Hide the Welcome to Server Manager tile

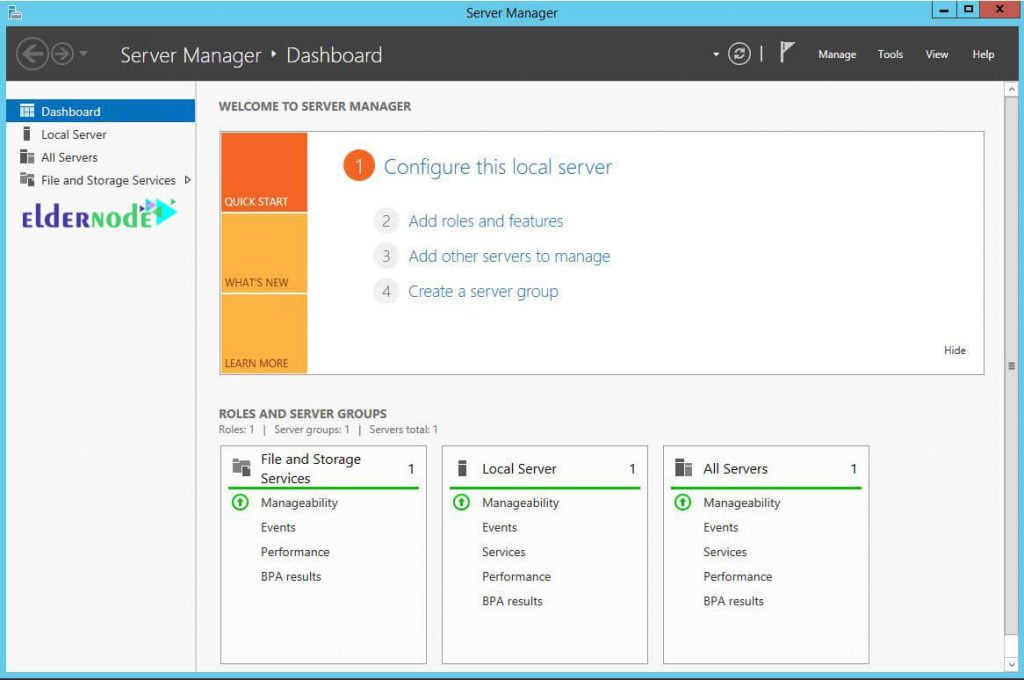click(x=954, y=350)
